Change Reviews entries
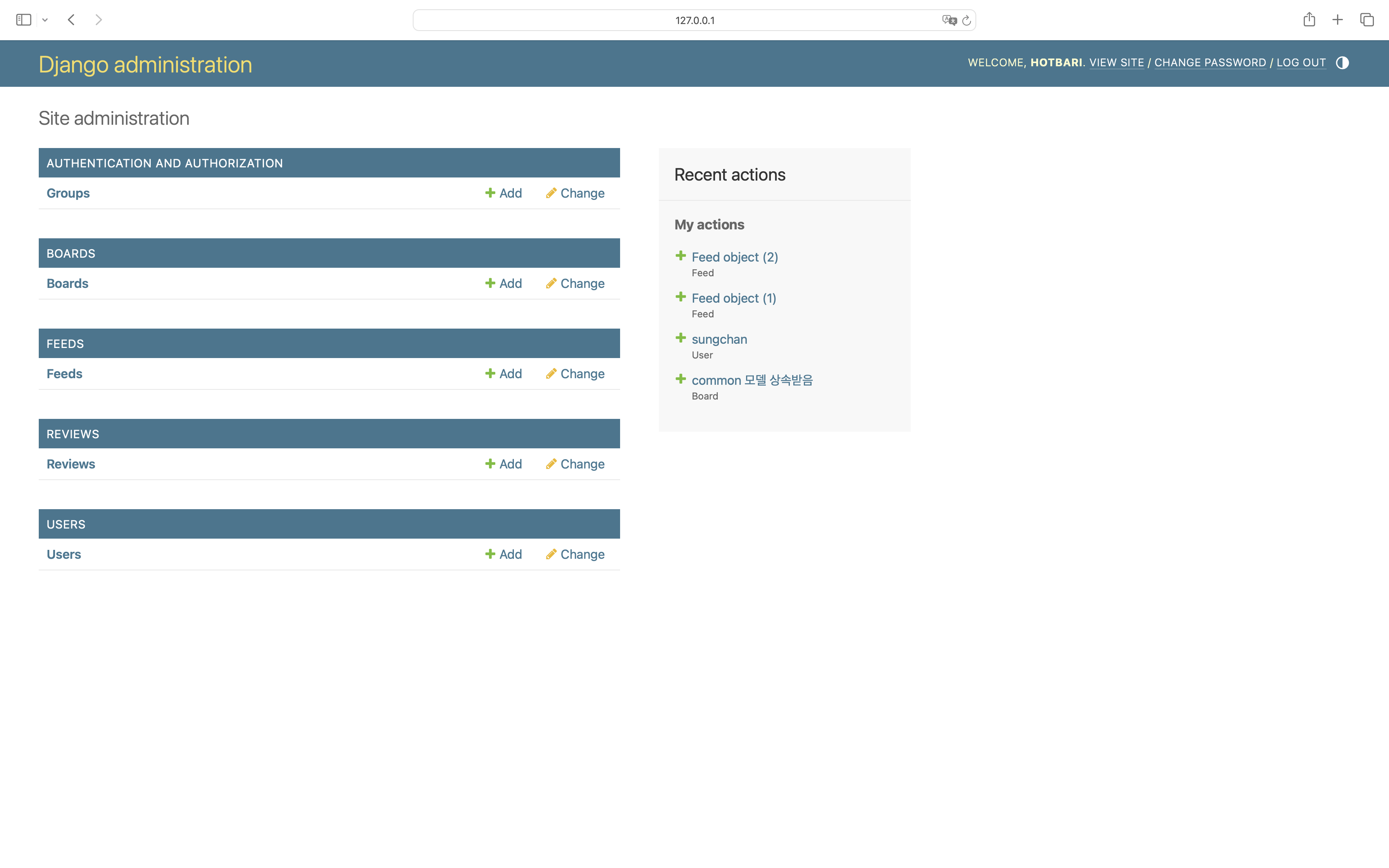 pos(575,464)
